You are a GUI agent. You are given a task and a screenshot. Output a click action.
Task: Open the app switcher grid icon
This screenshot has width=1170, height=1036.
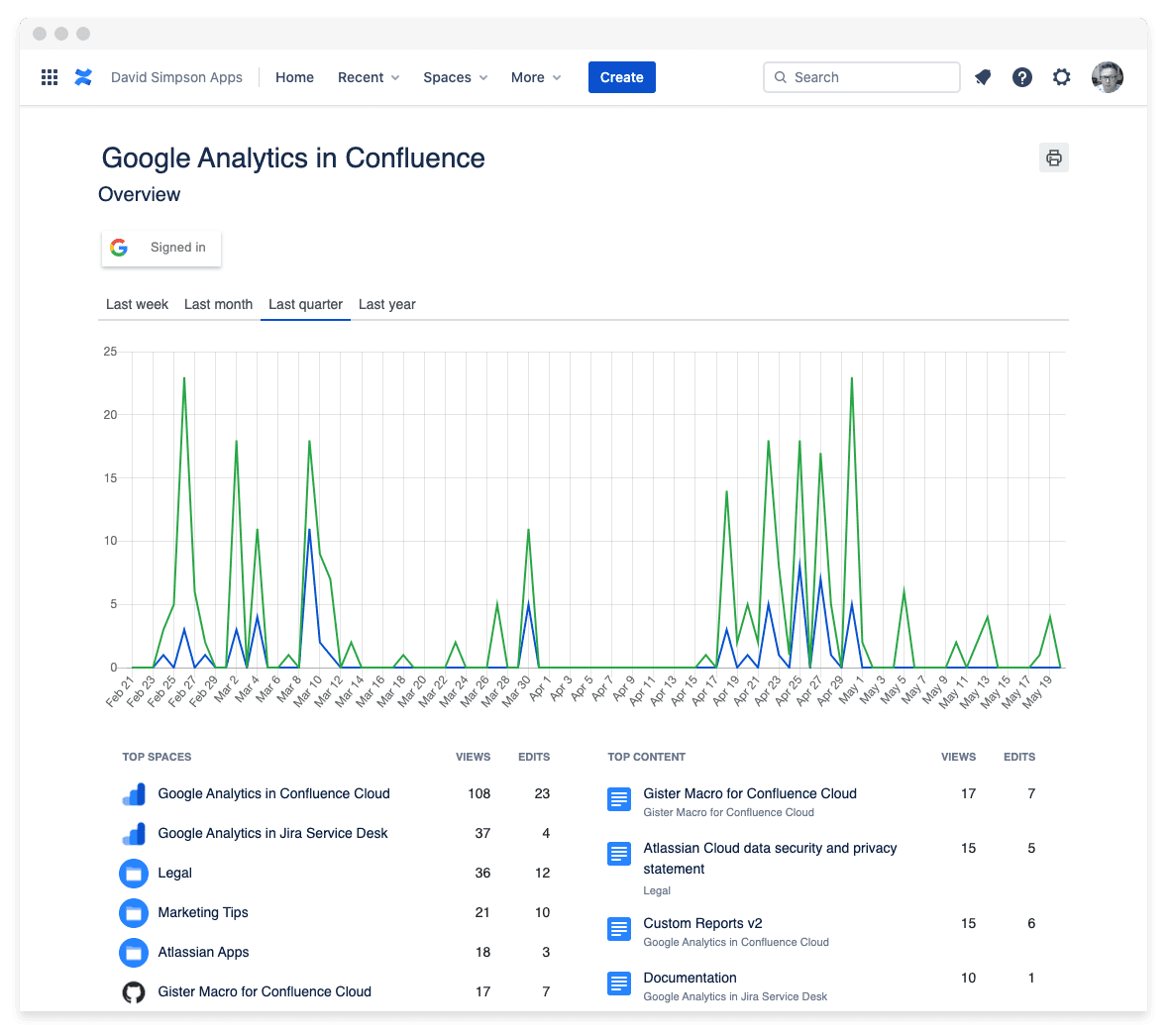[50, 77]
